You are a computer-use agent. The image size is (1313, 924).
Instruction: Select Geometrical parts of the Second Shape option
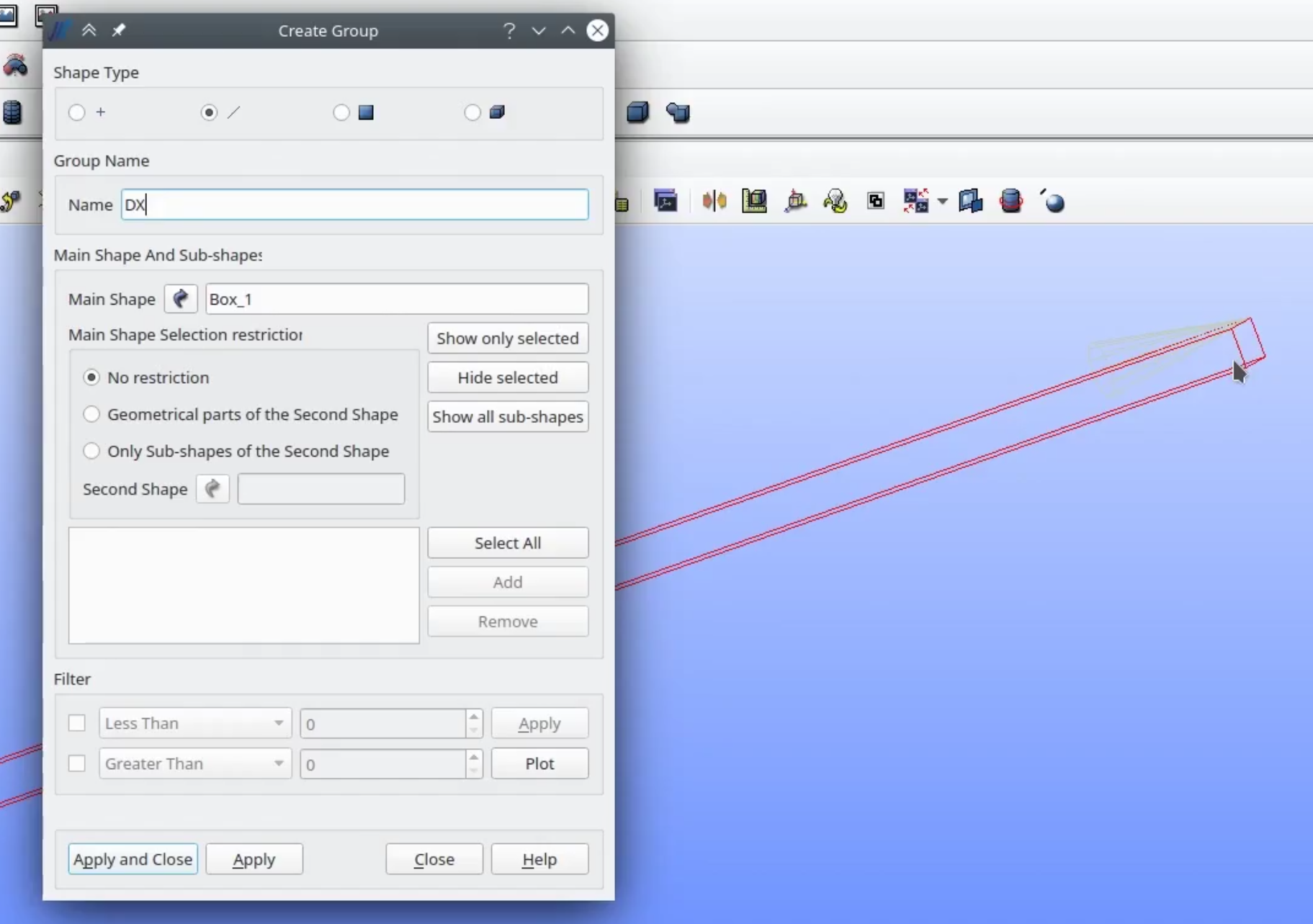[x=91, y=414]
